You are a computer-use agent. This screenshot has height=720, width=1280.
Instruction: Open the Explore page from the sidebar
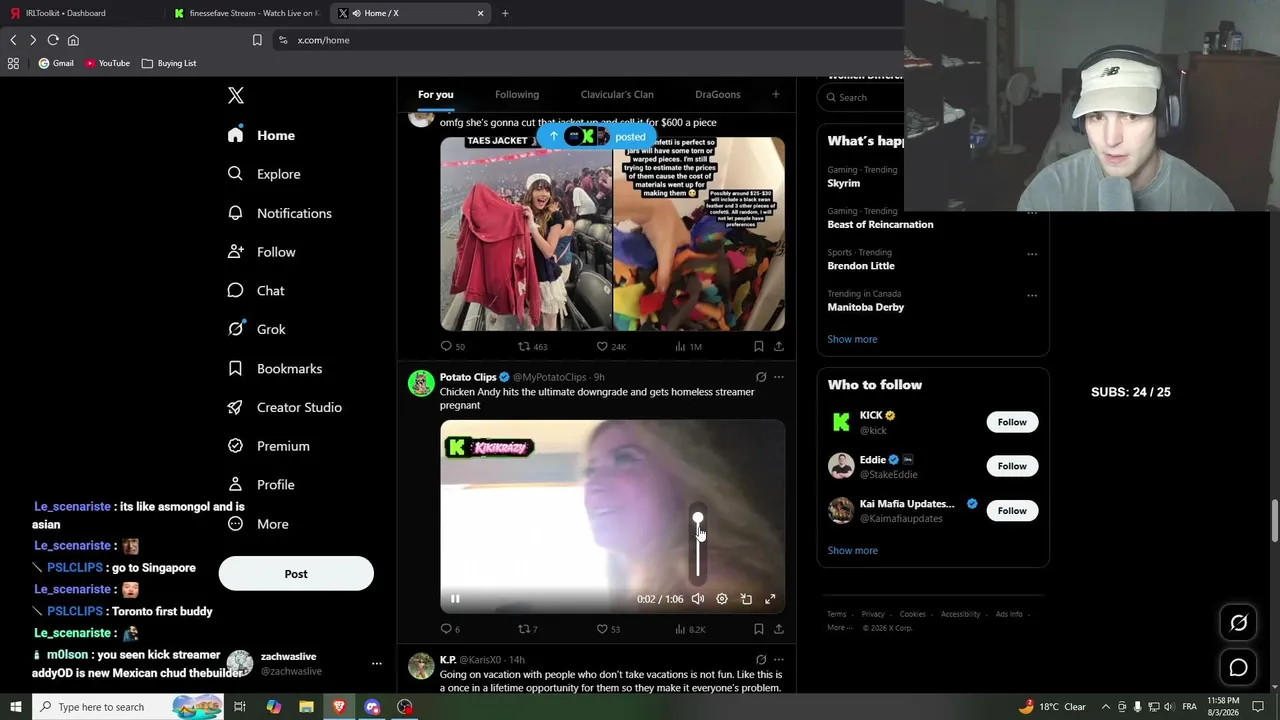point(264,174)
